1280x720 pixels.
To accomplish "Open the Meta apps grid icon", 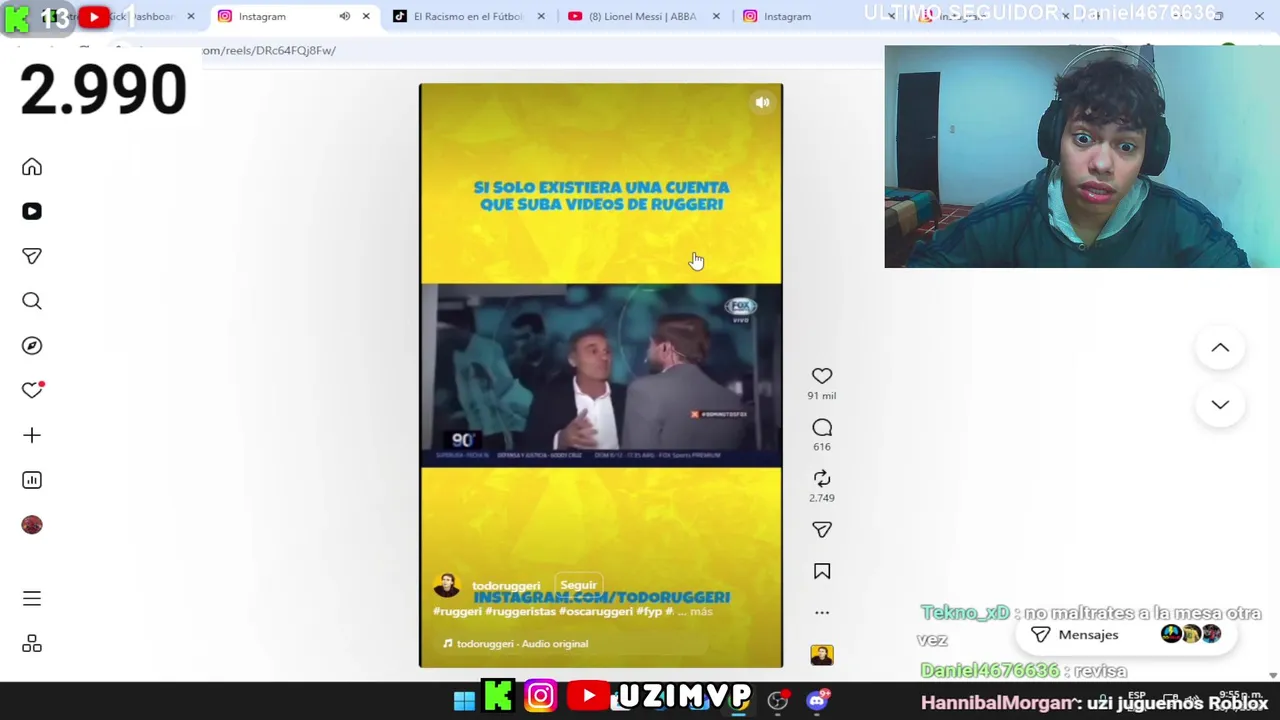I will (x=32, y=643).
